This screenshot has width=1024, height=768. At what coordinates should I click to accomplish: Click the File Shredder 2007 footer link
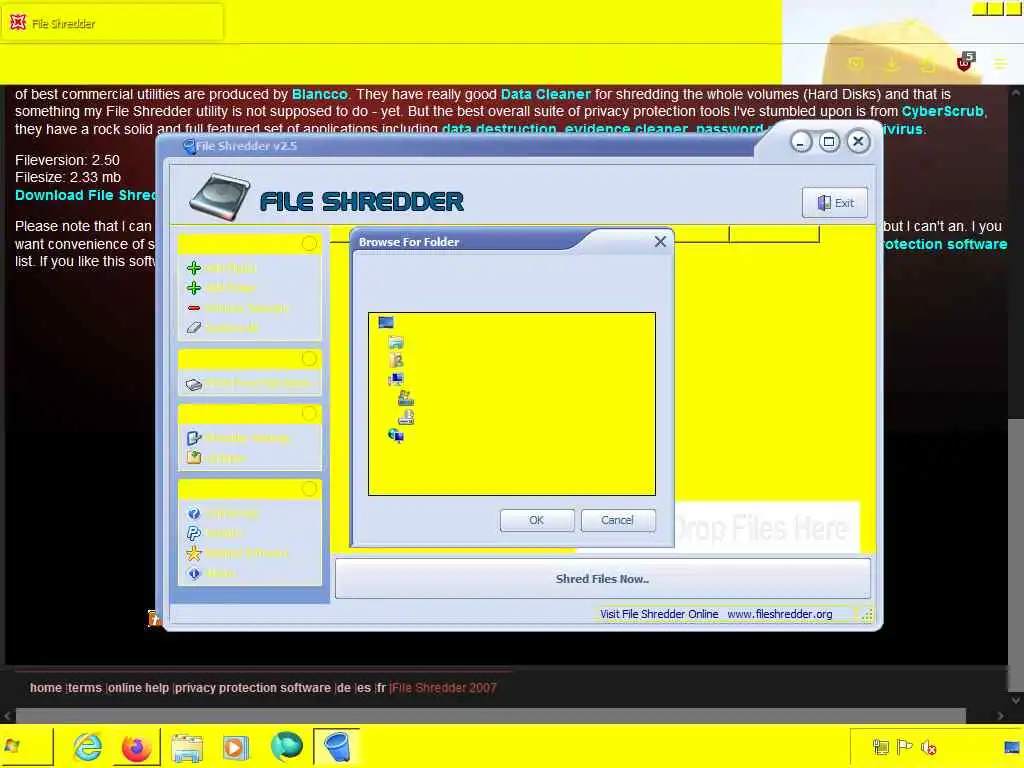tap(444, 688)
